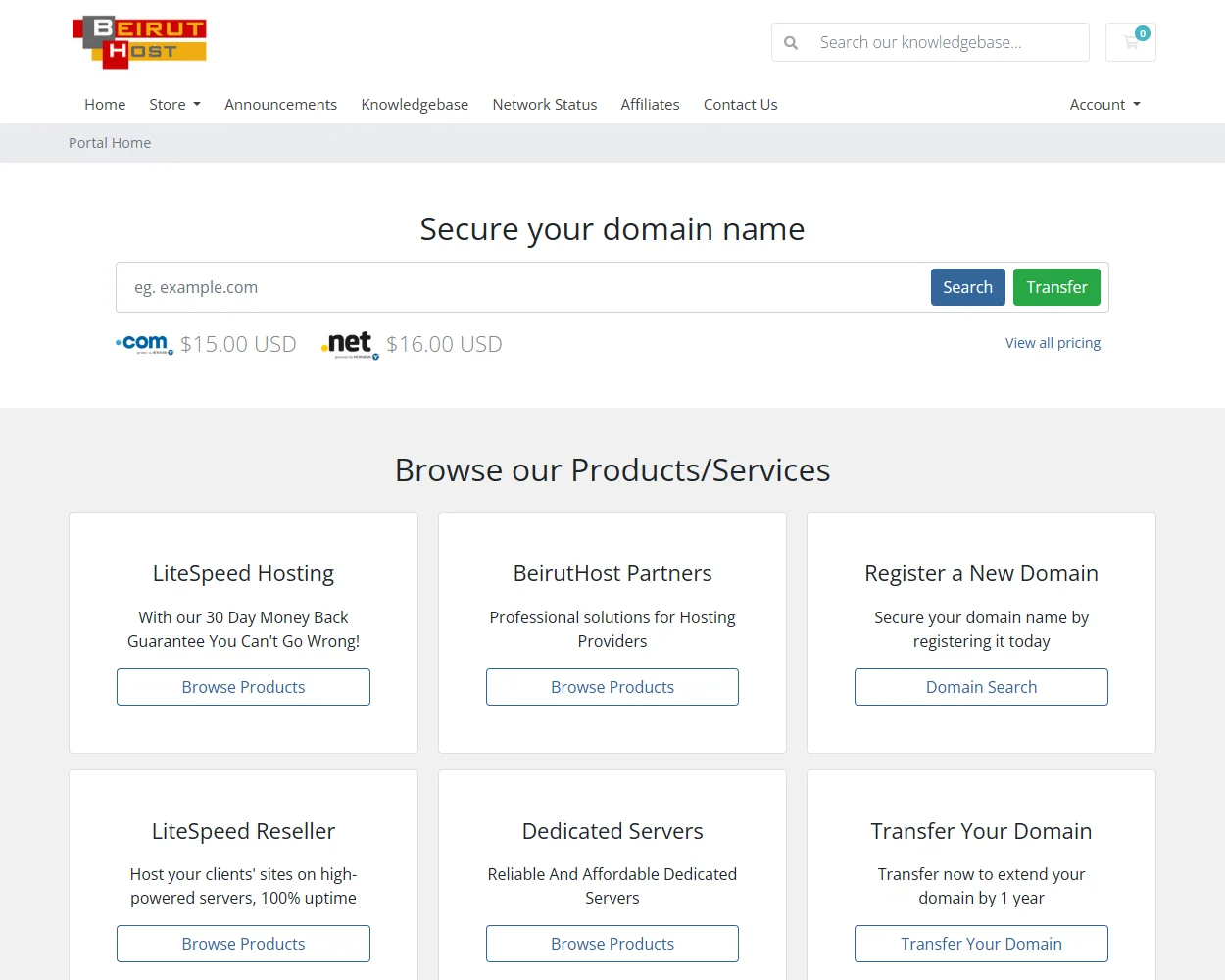
Task: Click the Reliable And Affordable Dedicated Servers text
Action: click(x=612, y=886)
